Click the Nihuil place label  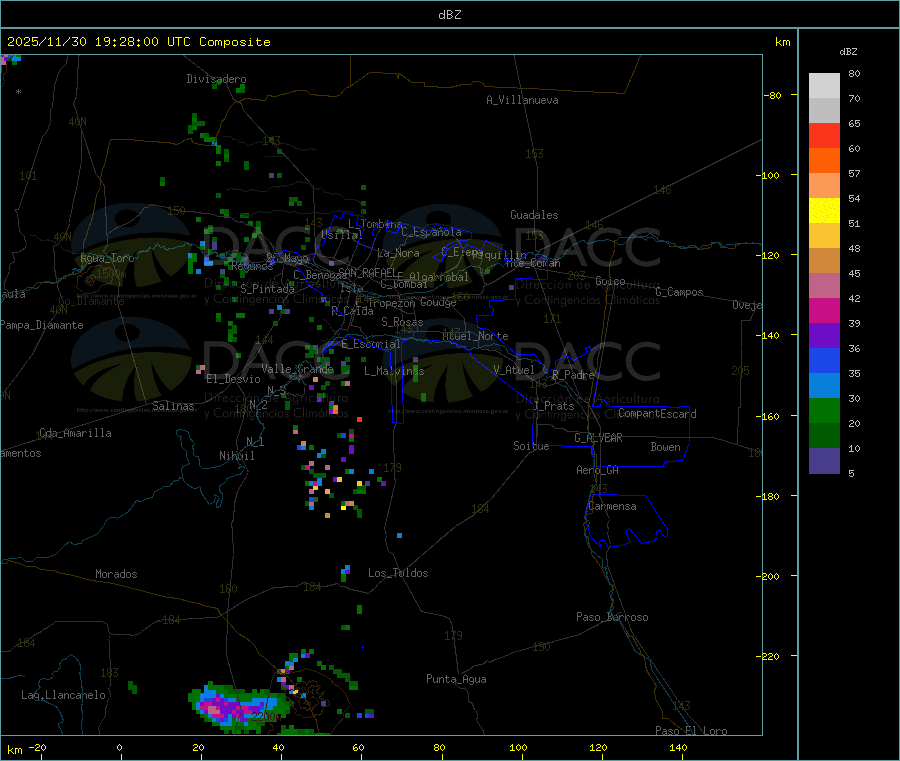(237, 456)
